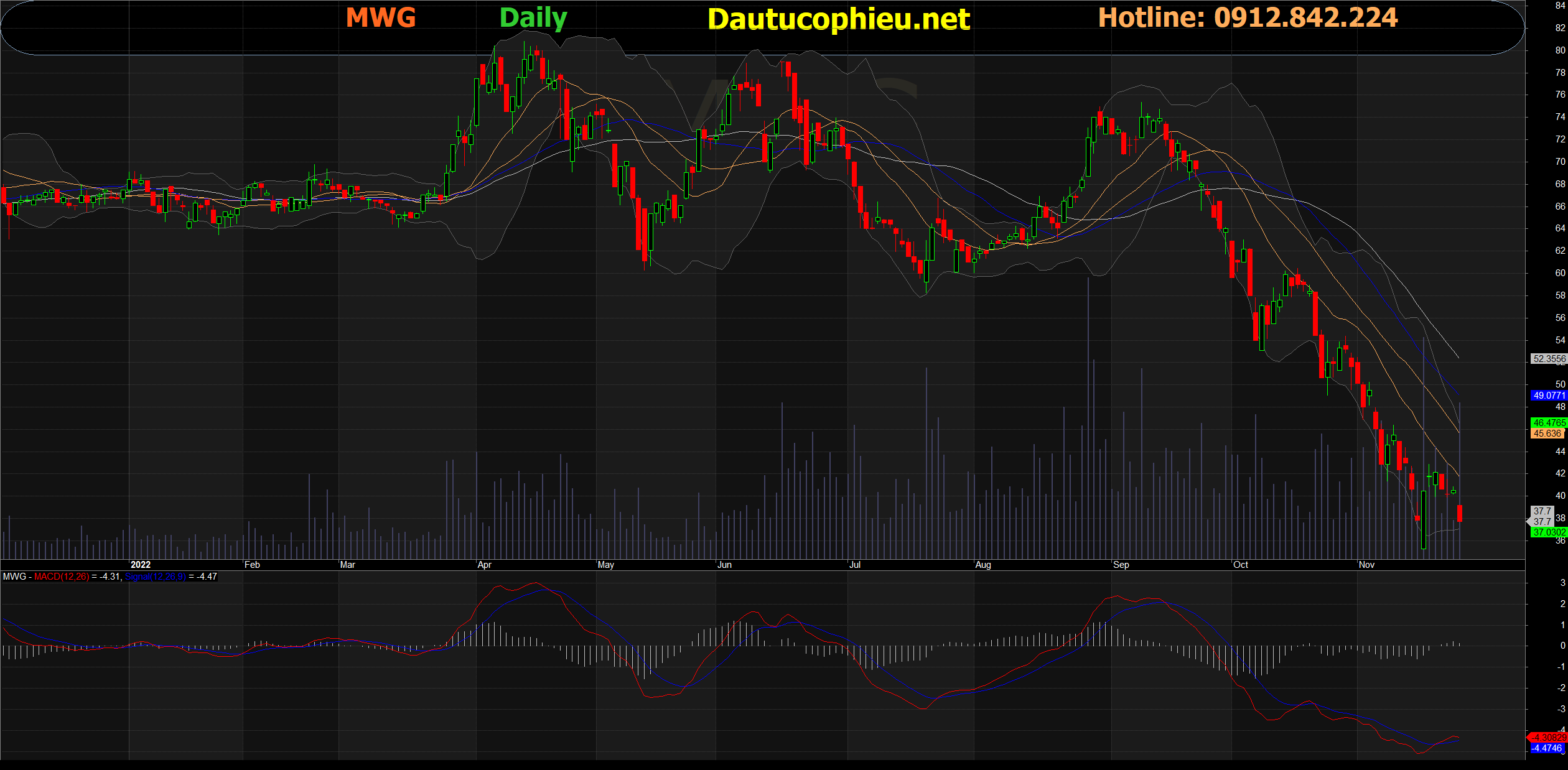Image resolution: width=1568 pixels, height=770 pixels.
Task: Click the blue Signal(12,26,9) indicator label
Action: pyautogui.click(x=155, y=577)
